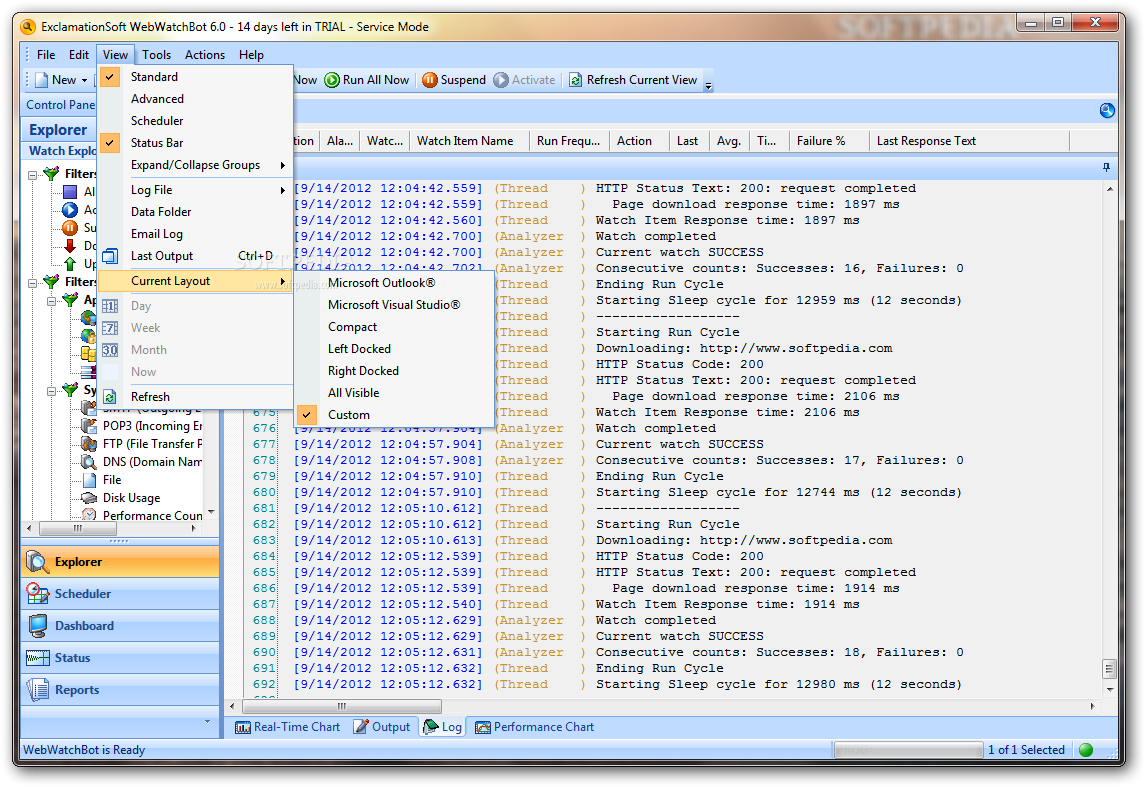Choose Email Log menu entry

click(195, 234)
